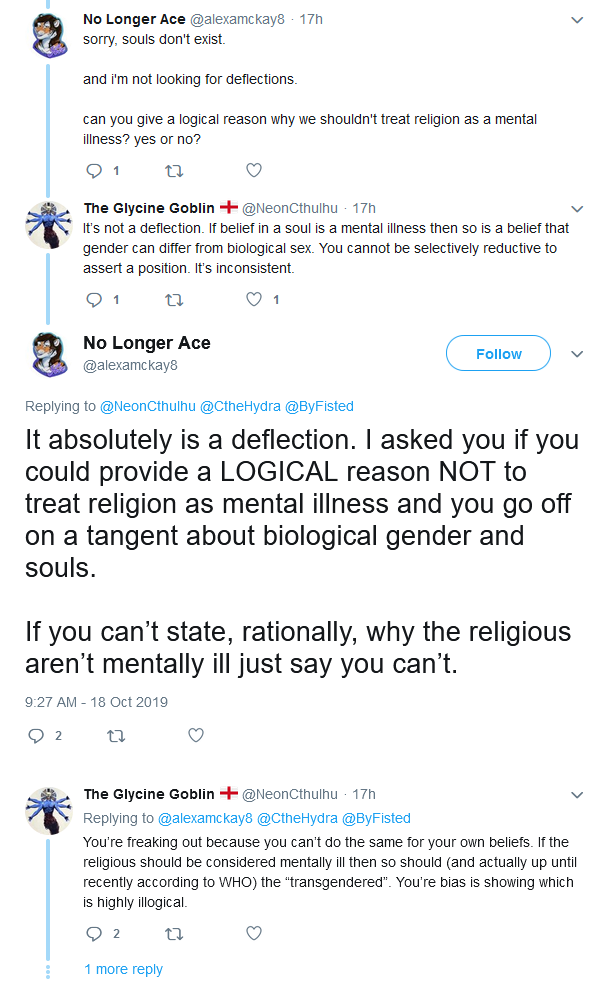Follow No Longer Ace
The image size is (609, 988).
(498, 353)
